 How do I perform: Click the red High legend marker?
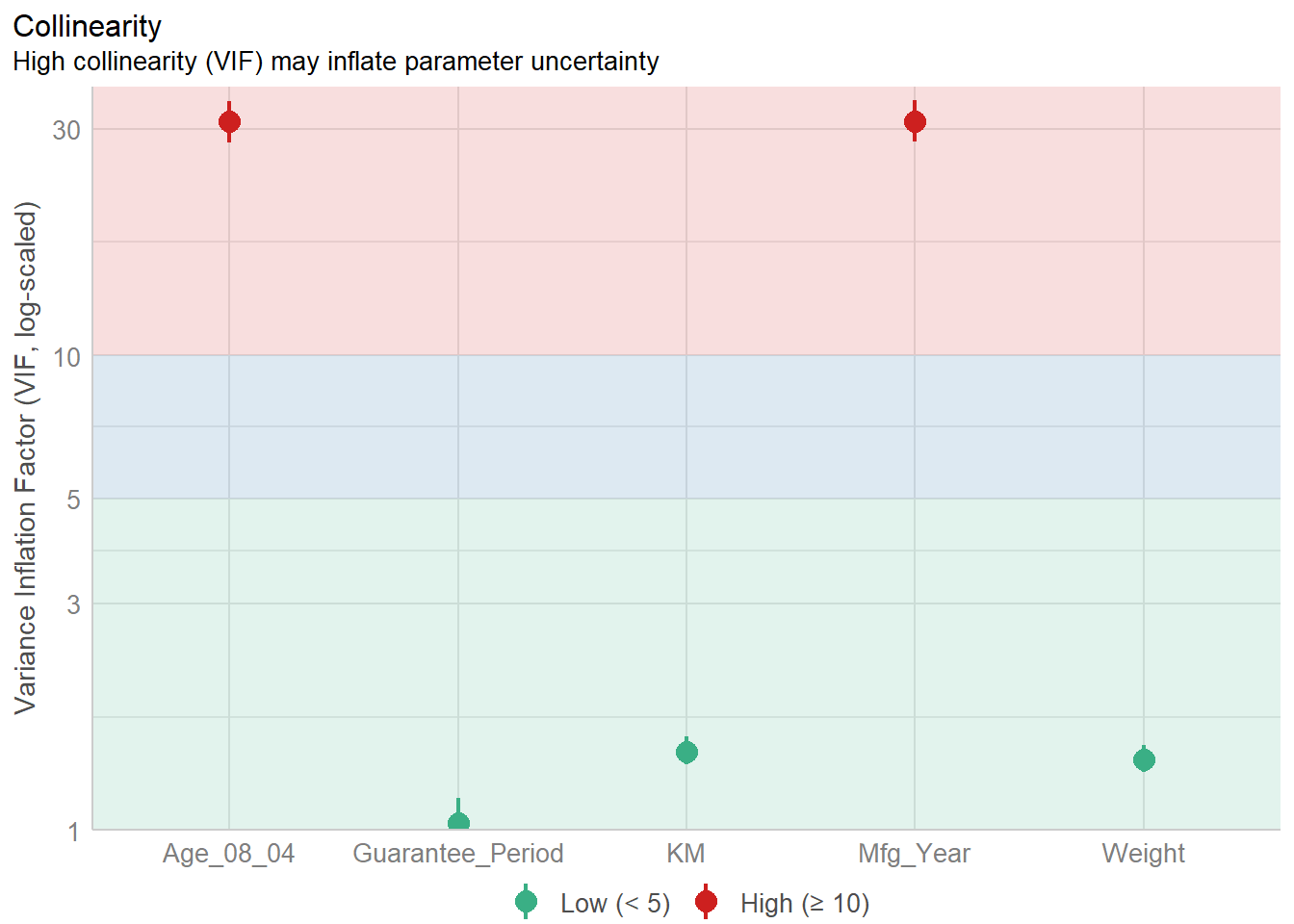tap(706, 902)
